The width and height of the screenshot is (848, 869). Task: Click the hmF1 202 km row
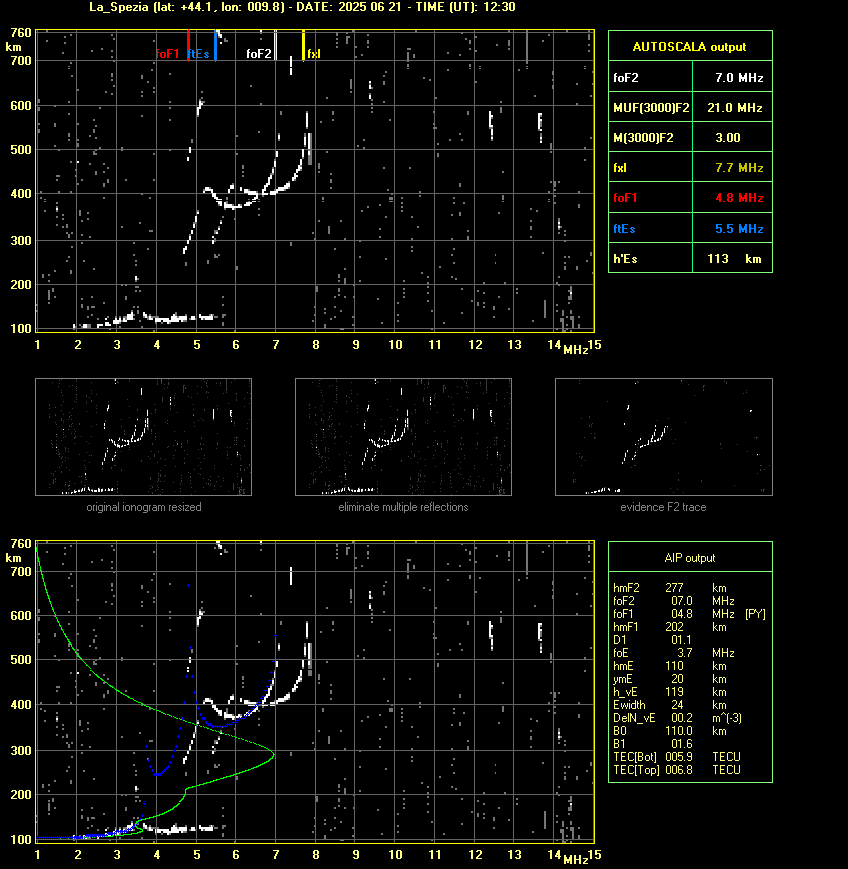[670, 627]
